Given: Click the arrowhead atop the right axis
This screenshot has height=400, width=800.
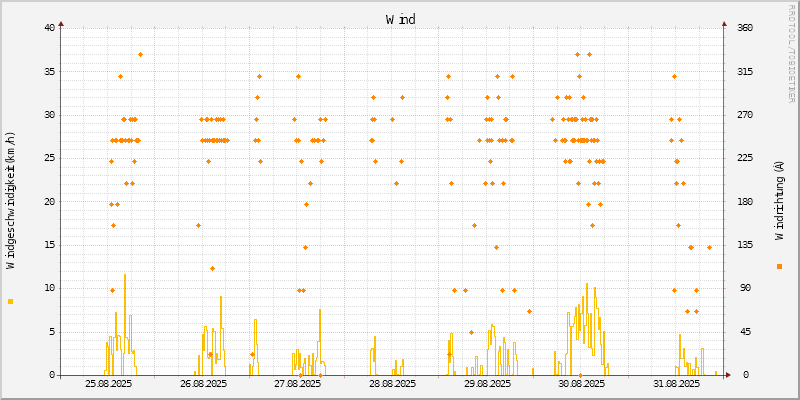Looking at the screenshot, I should pos(725,23).
